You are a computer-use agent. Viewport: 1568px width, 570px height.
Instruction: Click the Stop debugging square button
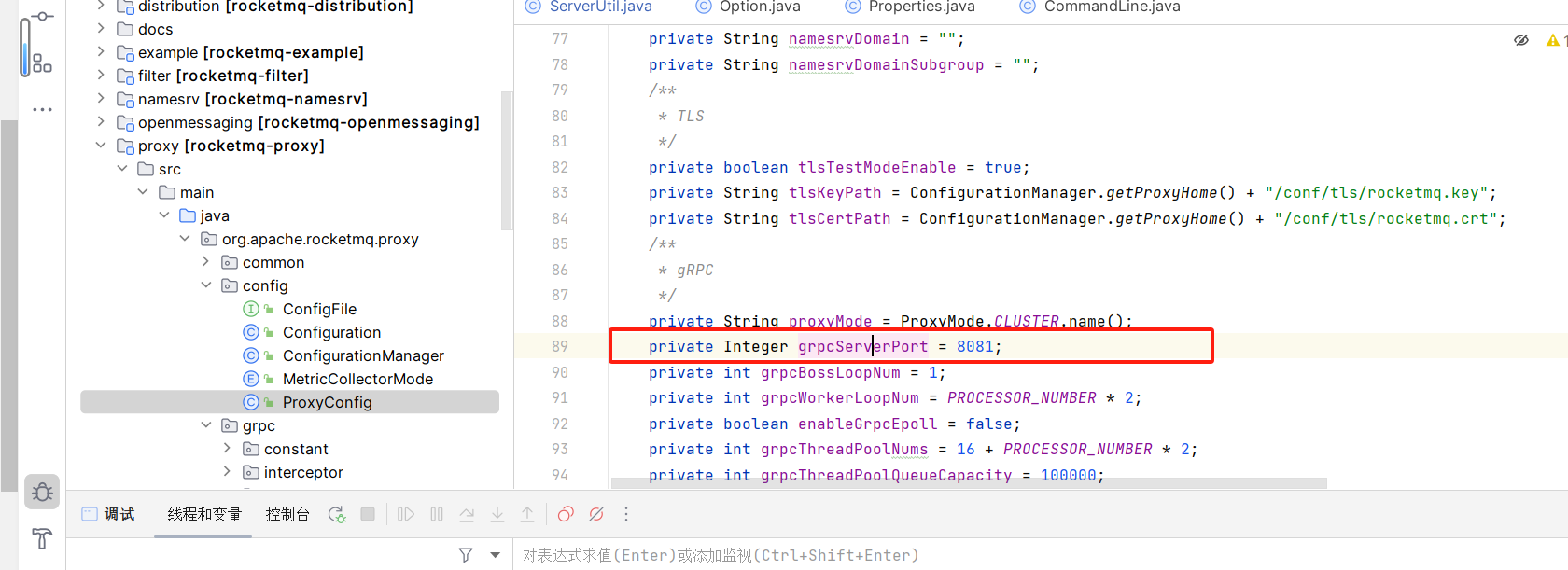click(368, 514)
